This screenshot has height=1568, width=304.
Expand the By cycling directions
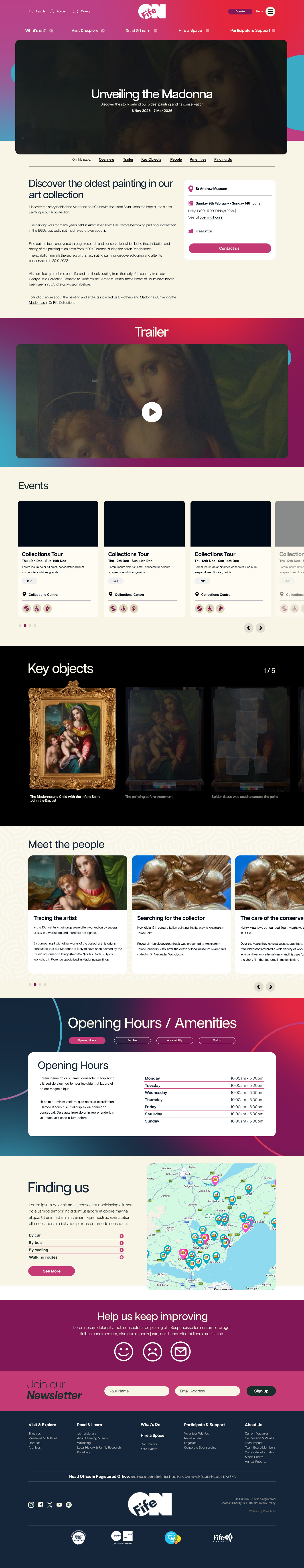pos(76,1250)
